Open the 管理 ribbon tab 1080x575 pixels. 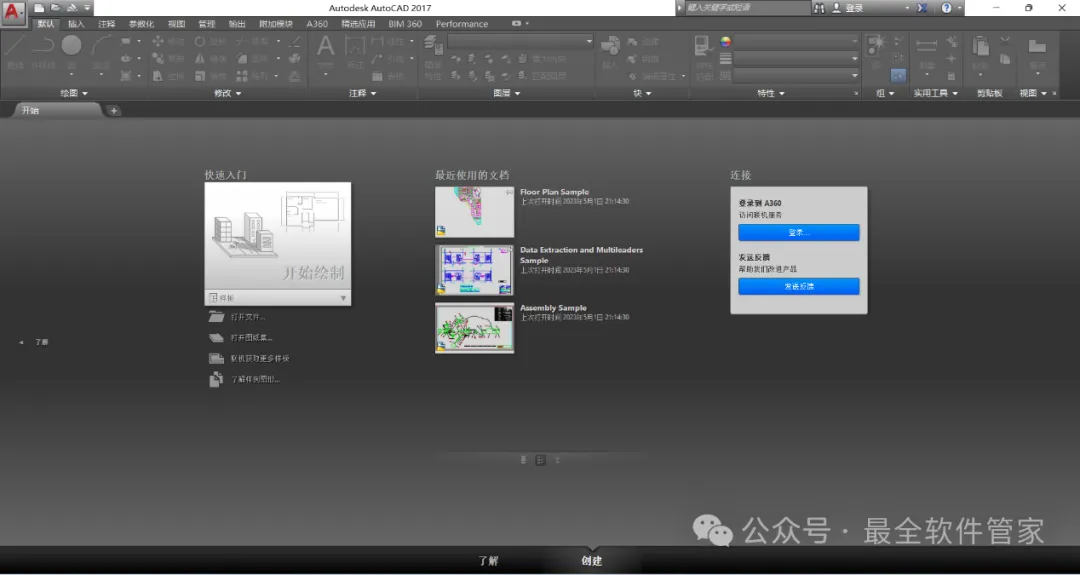[207, 23]
